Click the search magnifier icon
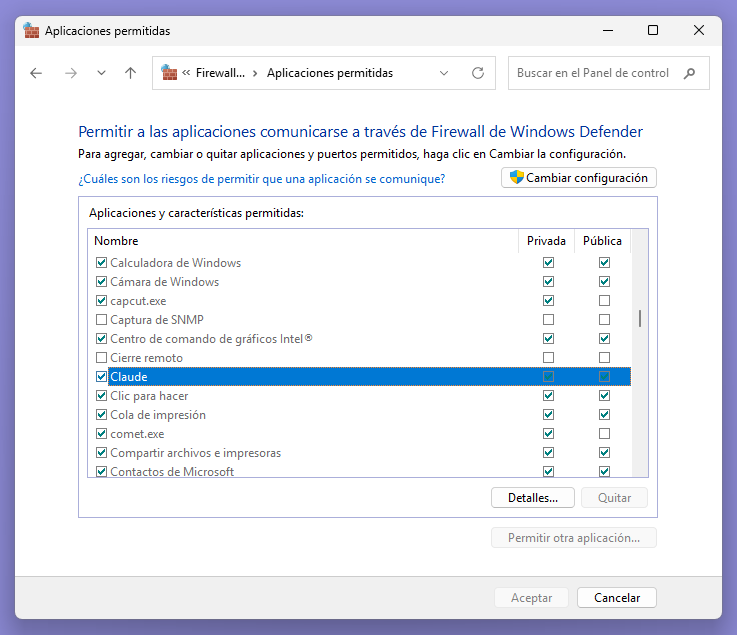The width and height of the screenshot is (737, 635). click(x=689, y=73)
